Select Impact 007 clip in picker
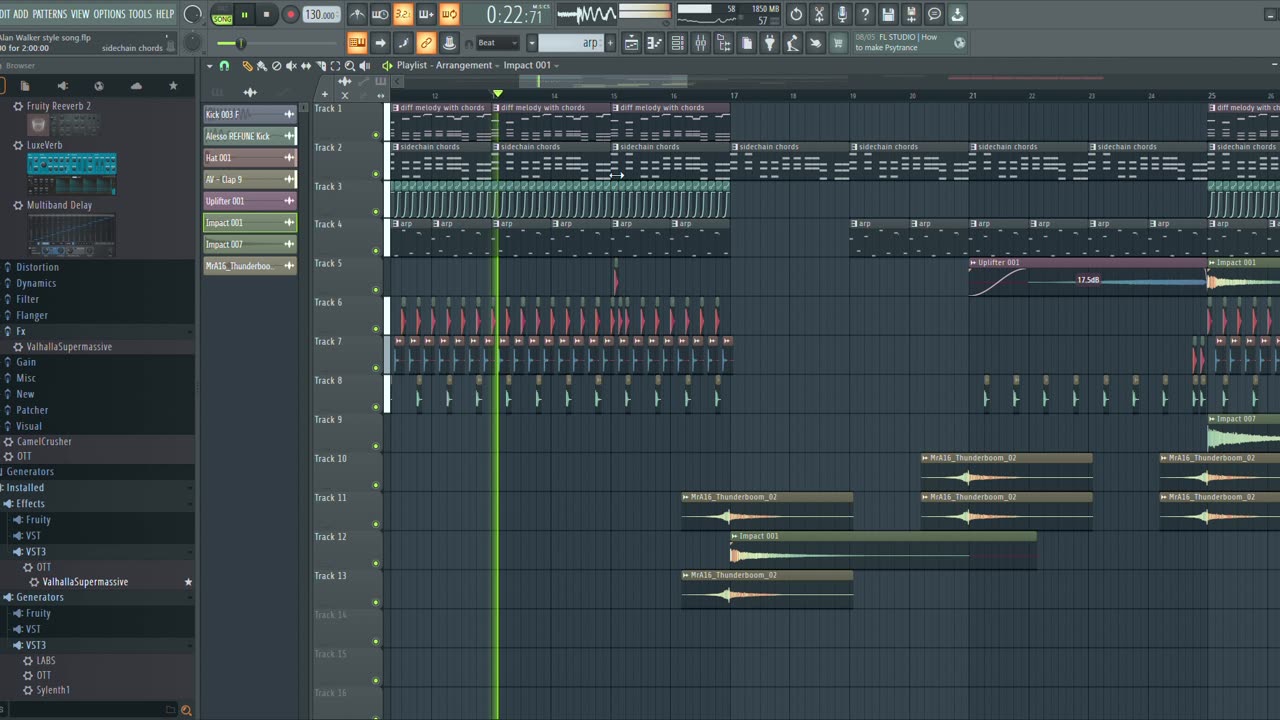Viewport: 1280px width, 720px height. [250, 244]
